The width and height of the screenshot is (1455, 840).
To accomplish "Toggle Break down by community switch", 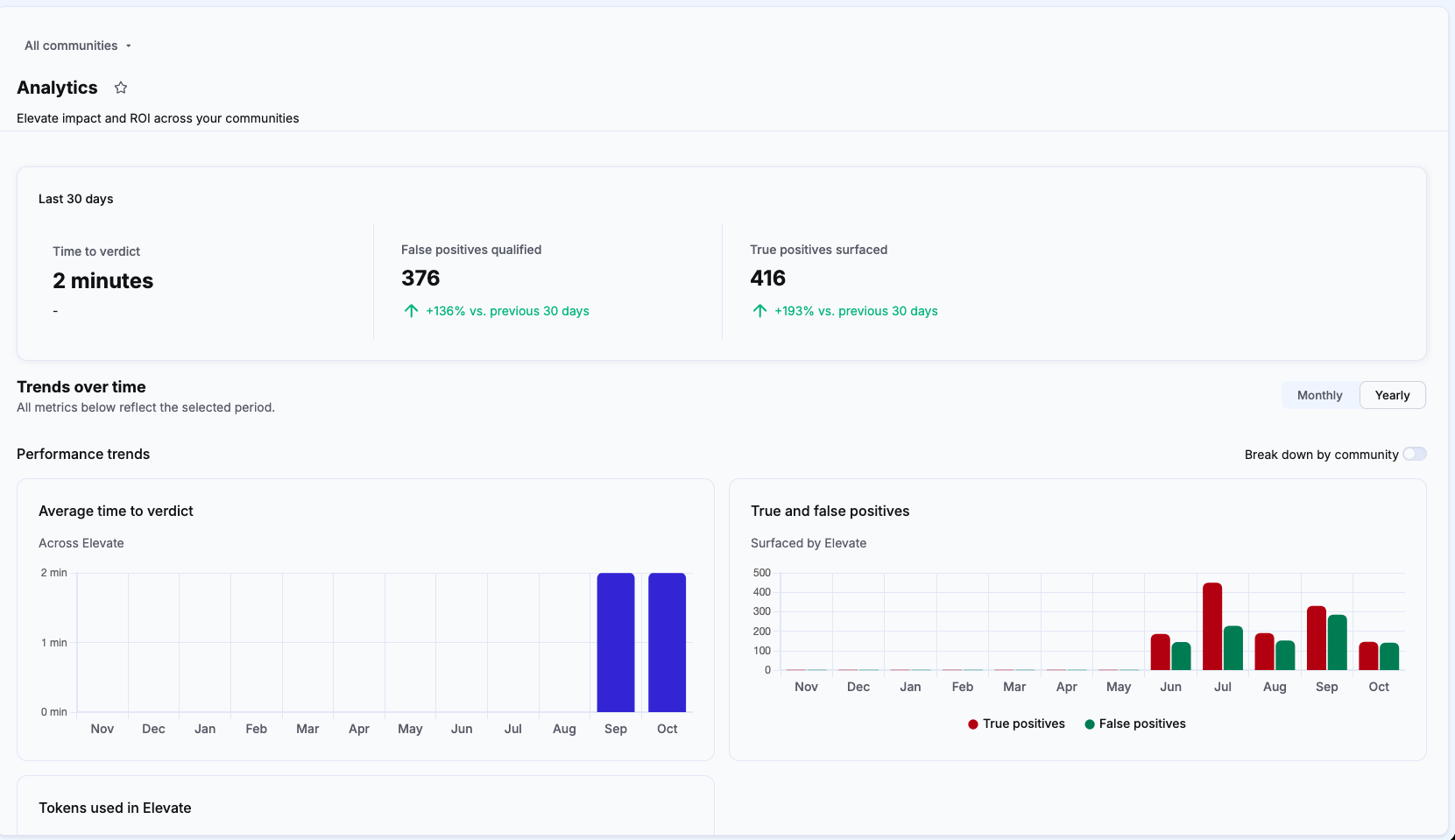I will pos(1414,454).
